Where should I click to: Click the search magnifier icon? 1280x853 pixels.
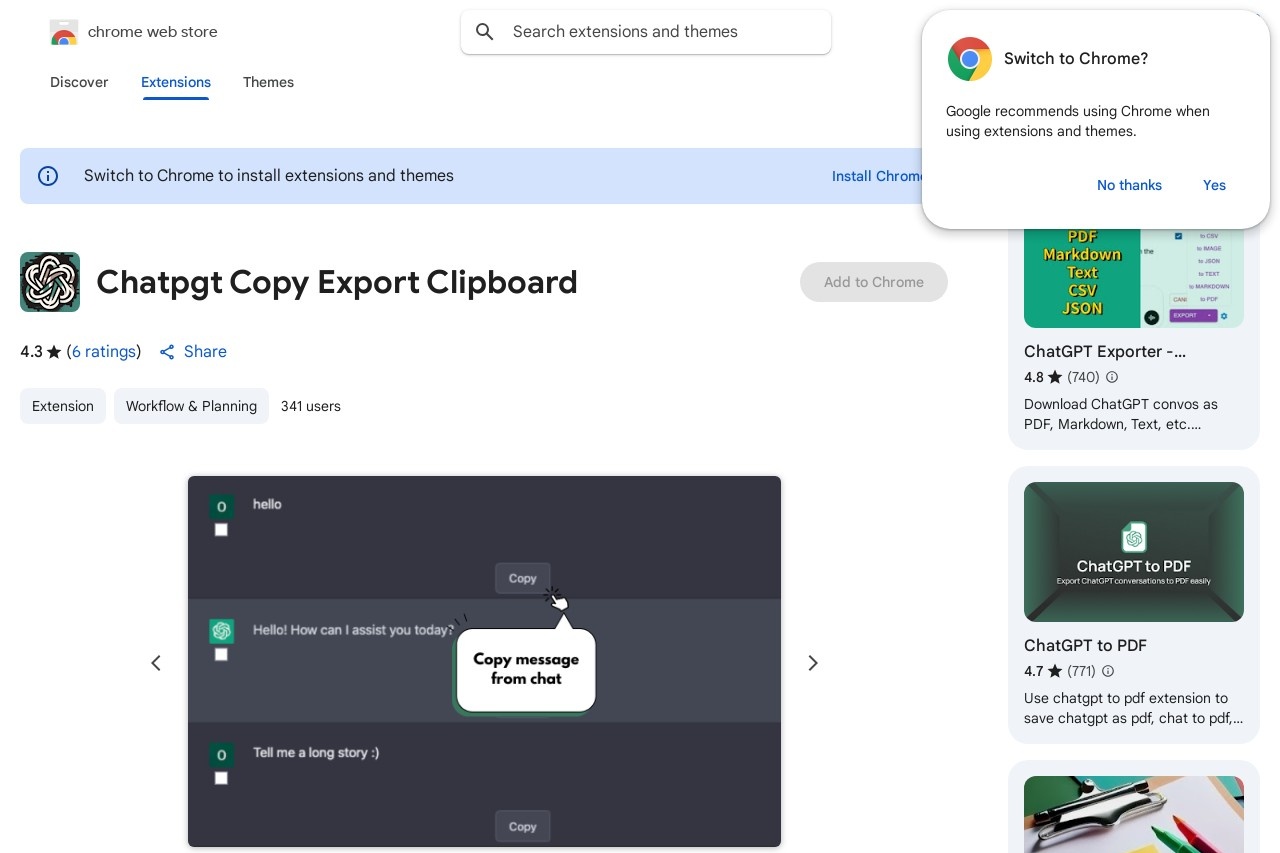[x=485, y=32]
